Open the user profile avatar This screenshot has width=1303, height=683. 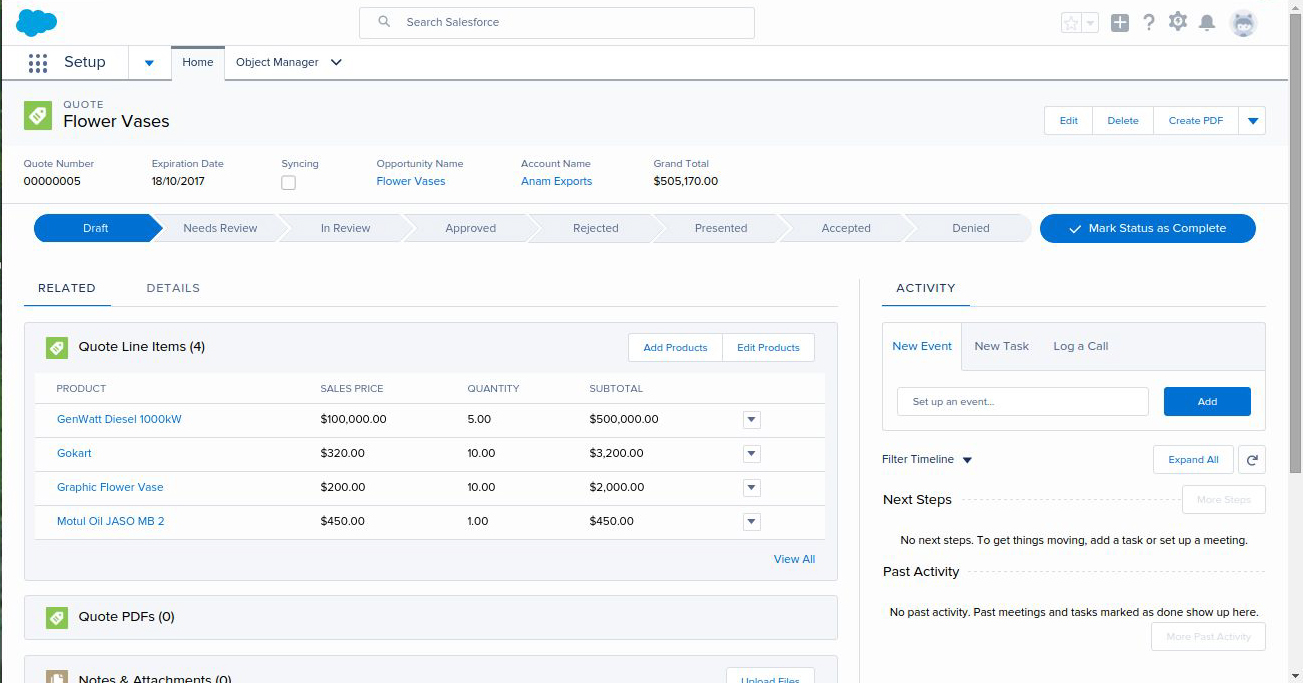click(x=1243, y=22)
